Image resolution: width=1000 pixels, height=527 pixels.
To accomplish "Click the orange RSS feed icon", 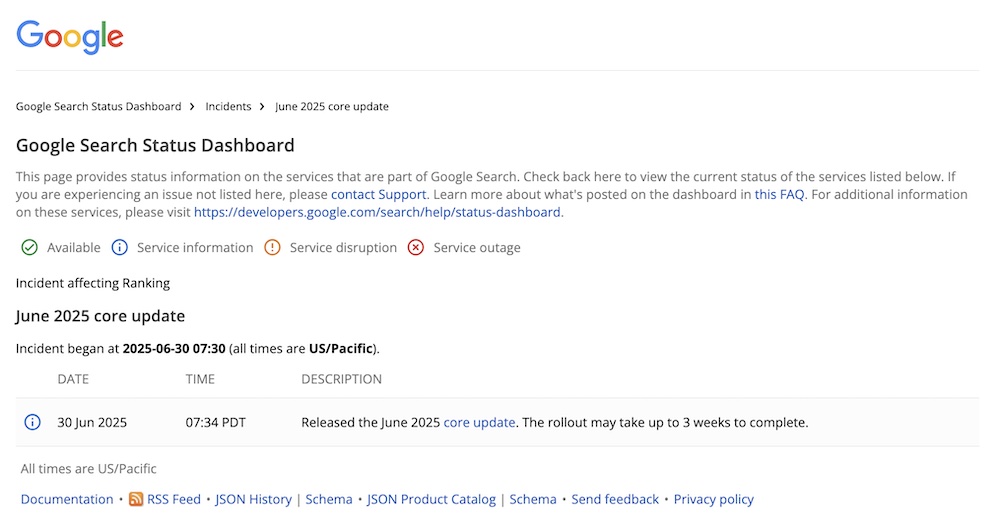I will click(136, 499).
